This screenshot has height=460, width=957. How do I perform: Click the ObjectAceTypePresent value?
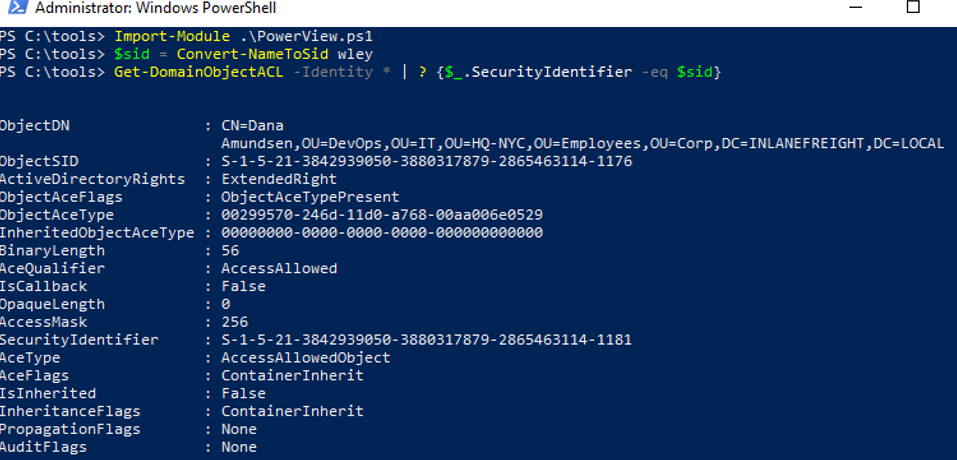click(310, 197)
